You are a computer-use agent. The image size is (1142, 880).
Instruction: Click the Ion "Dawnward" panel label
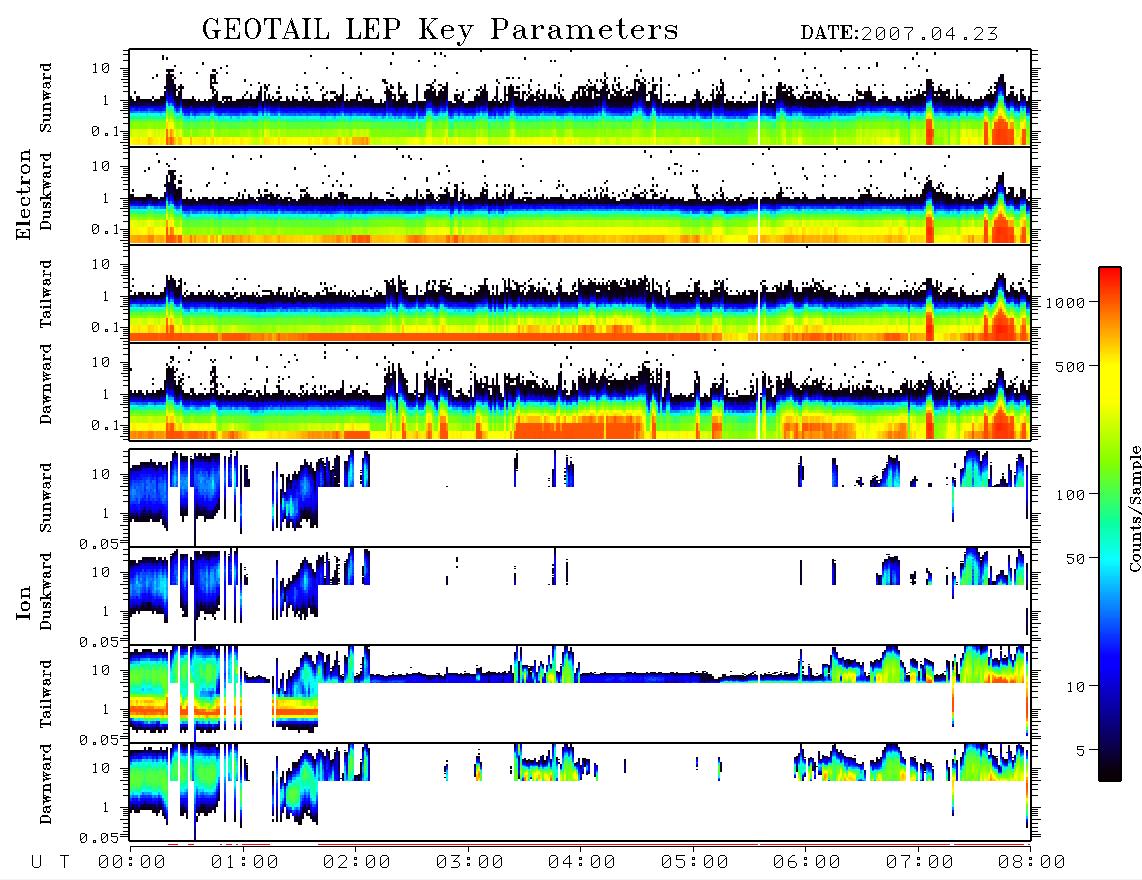pyautogui.click(x=46, y=784)
